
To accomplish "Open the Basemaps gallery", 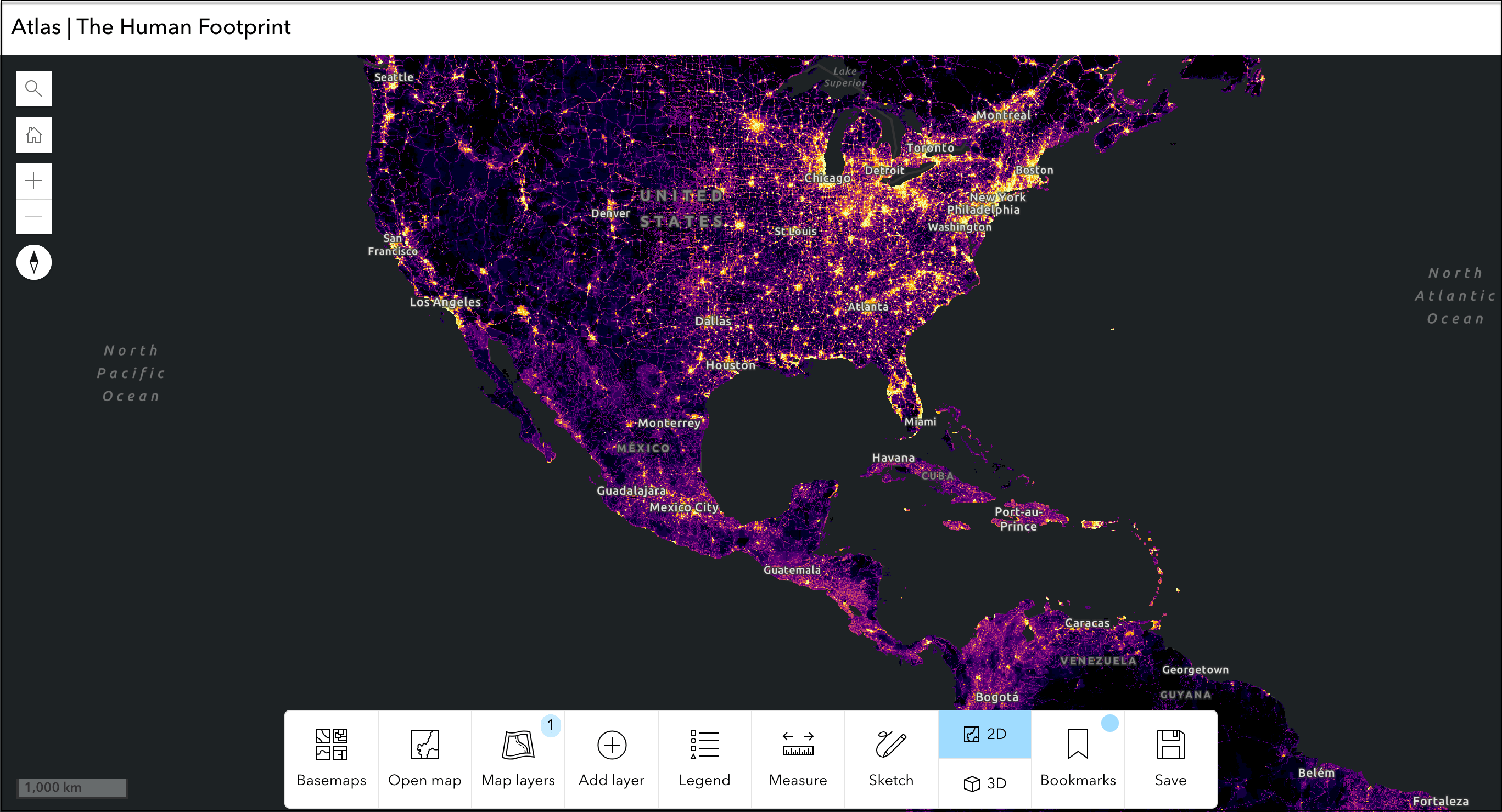I will [x=331, y=758].
